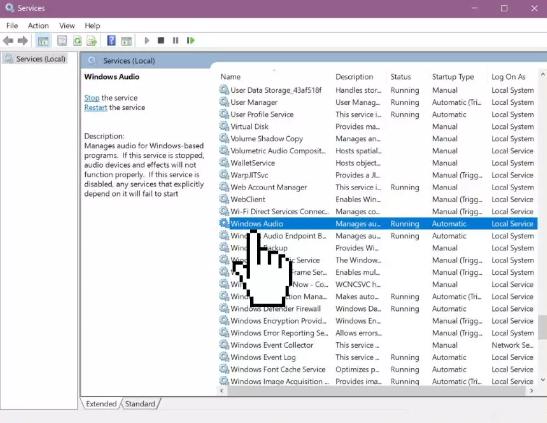The height and width of the screenshot is (423, 547).
Task: Sort by the Log On As column header
Action: pyautogui.click(x=508, y=77)
